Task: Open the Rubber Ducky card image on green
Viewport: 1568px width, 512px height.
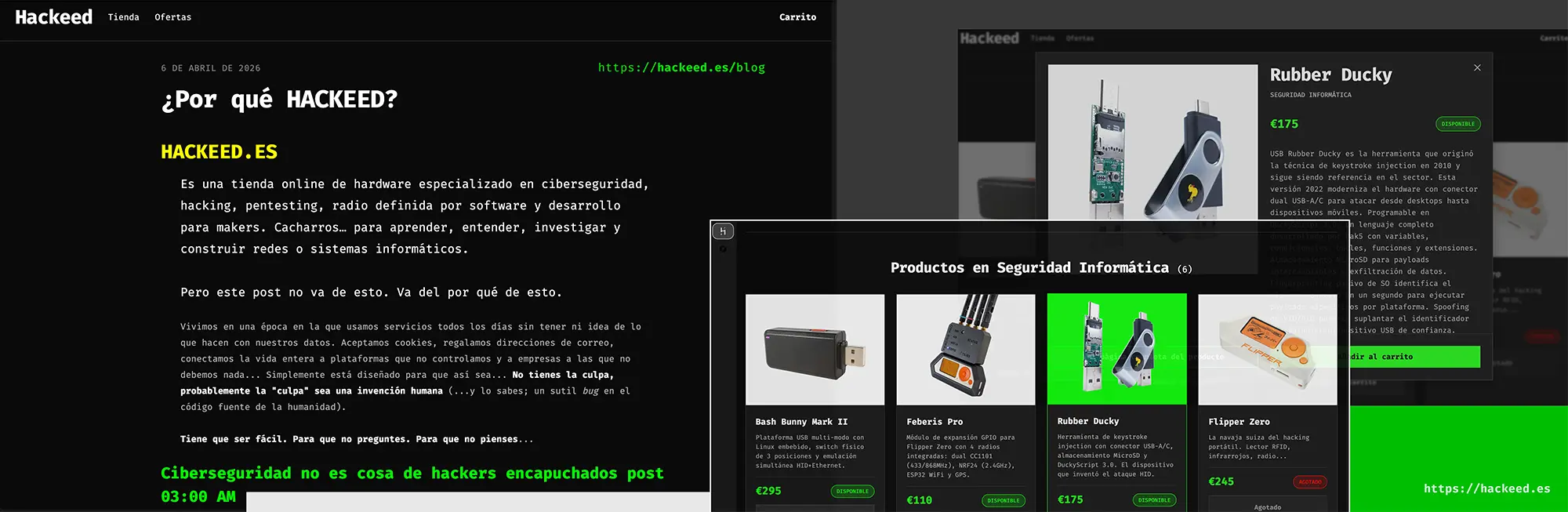Action: pos(1116,349)
